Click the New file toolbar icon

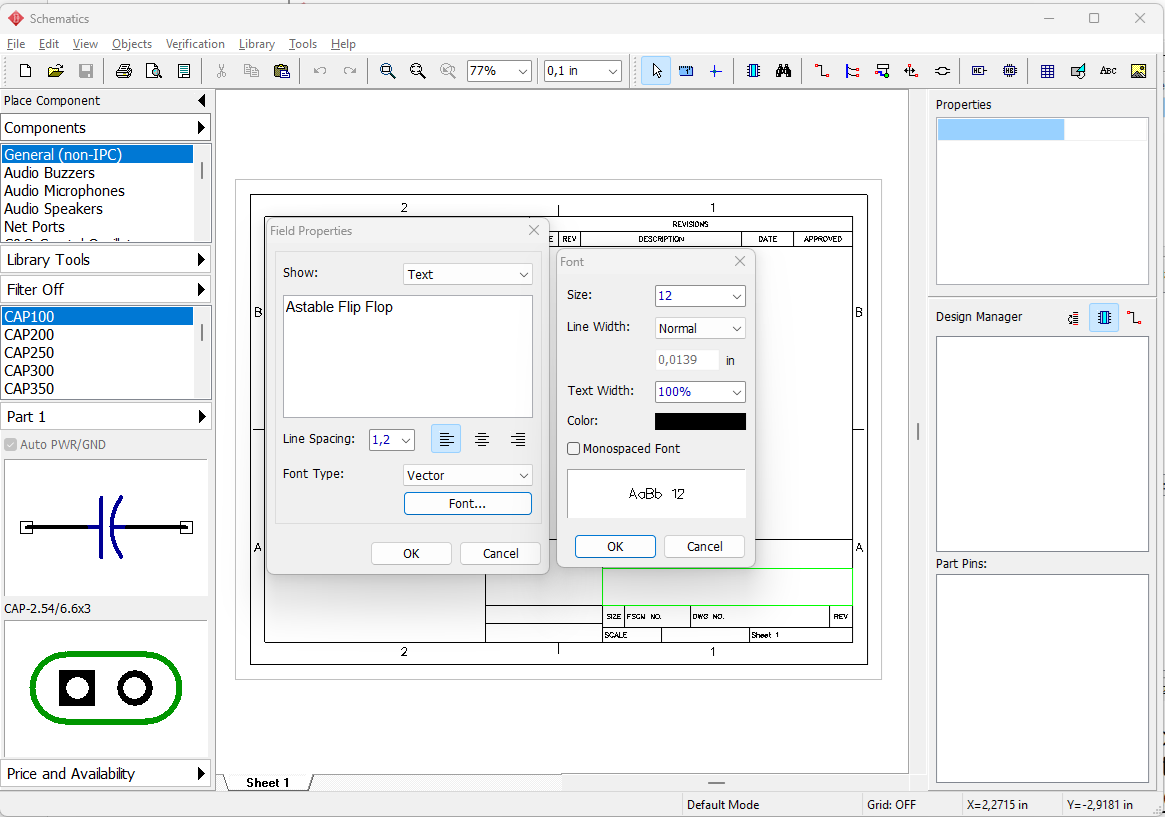[25, 71]
